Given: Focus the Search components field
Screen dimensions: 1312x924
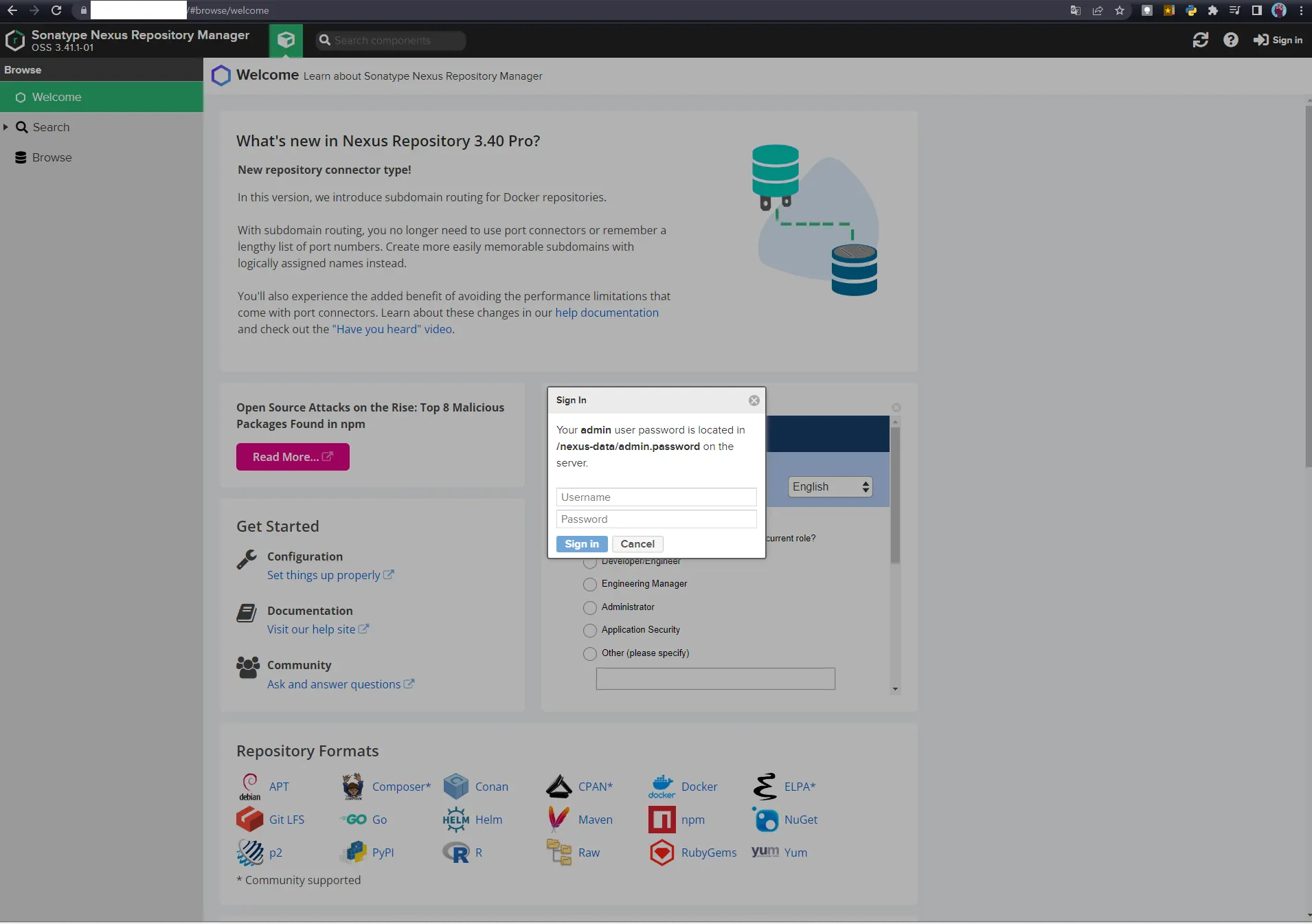Looking at the screenshot, I should click(391, 41).
